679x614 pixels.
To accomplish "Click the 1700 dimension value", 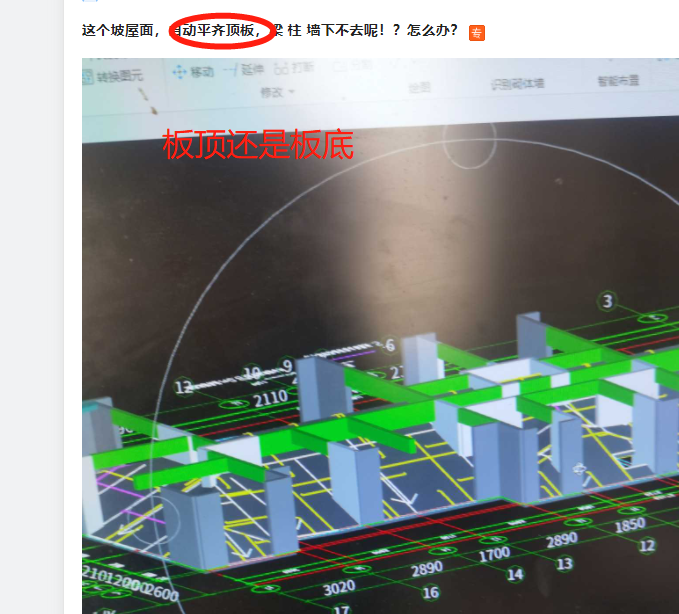I will 494,554.
